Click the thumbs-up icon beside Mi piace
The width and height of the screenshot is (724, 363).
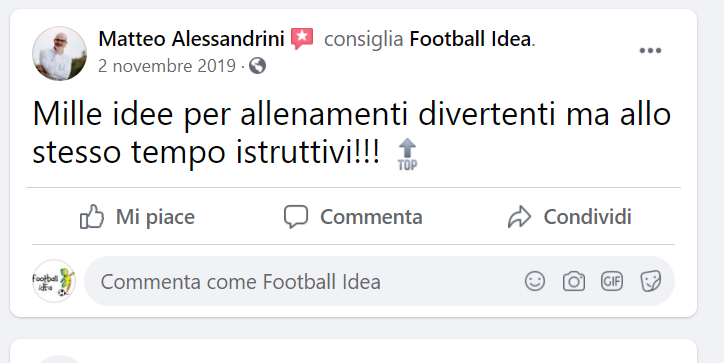pos(92,217)
